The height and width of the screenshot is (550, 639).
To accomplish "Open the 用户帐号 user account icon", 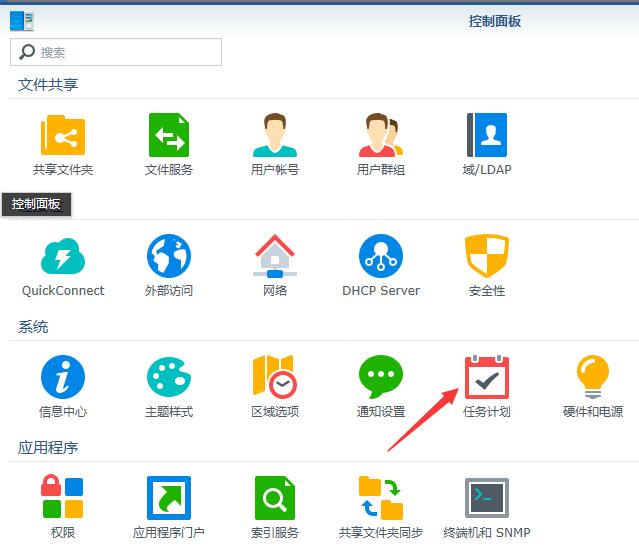I will coord(275,135).
